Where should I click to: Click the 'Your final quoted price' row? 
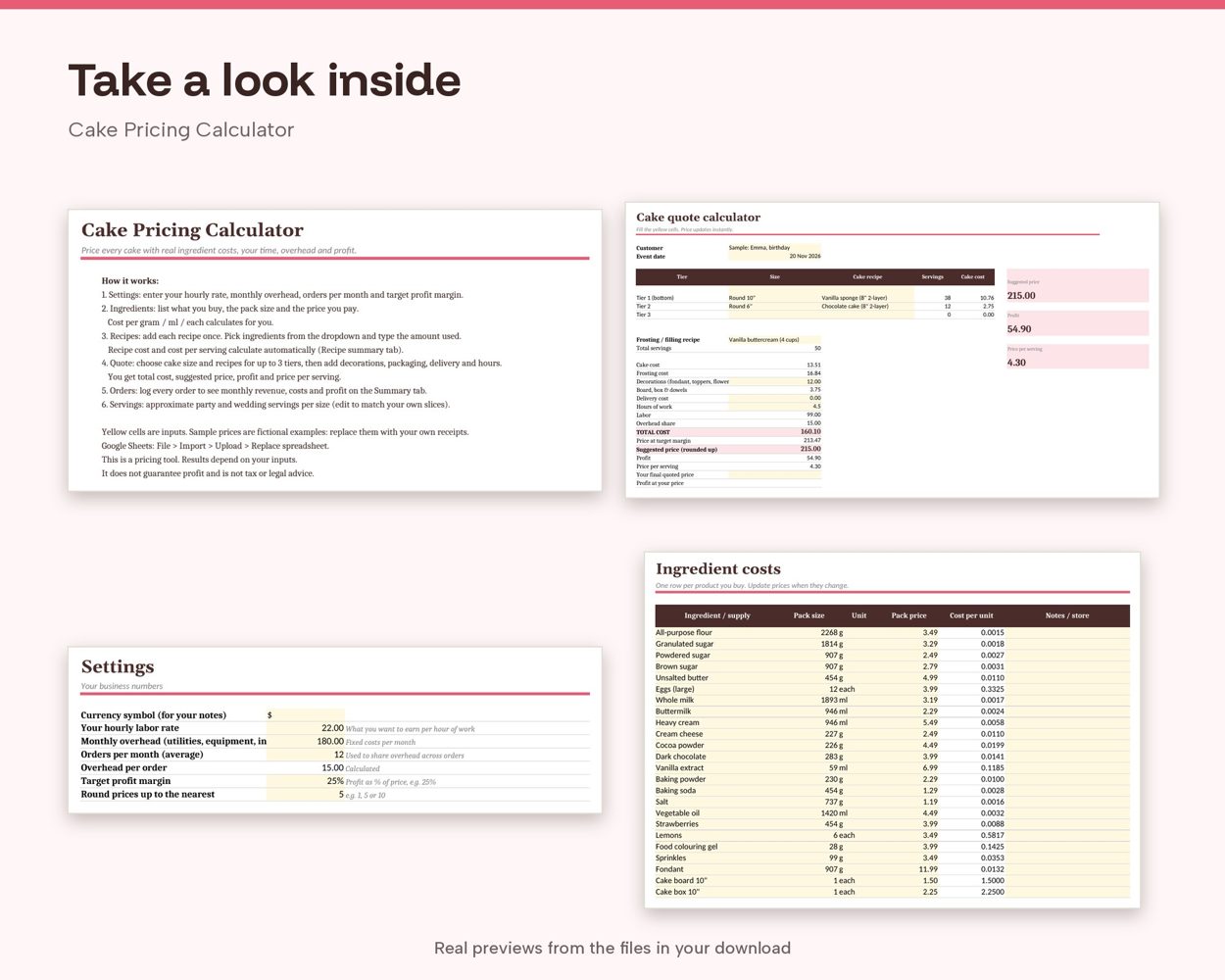tap(728, 475)
